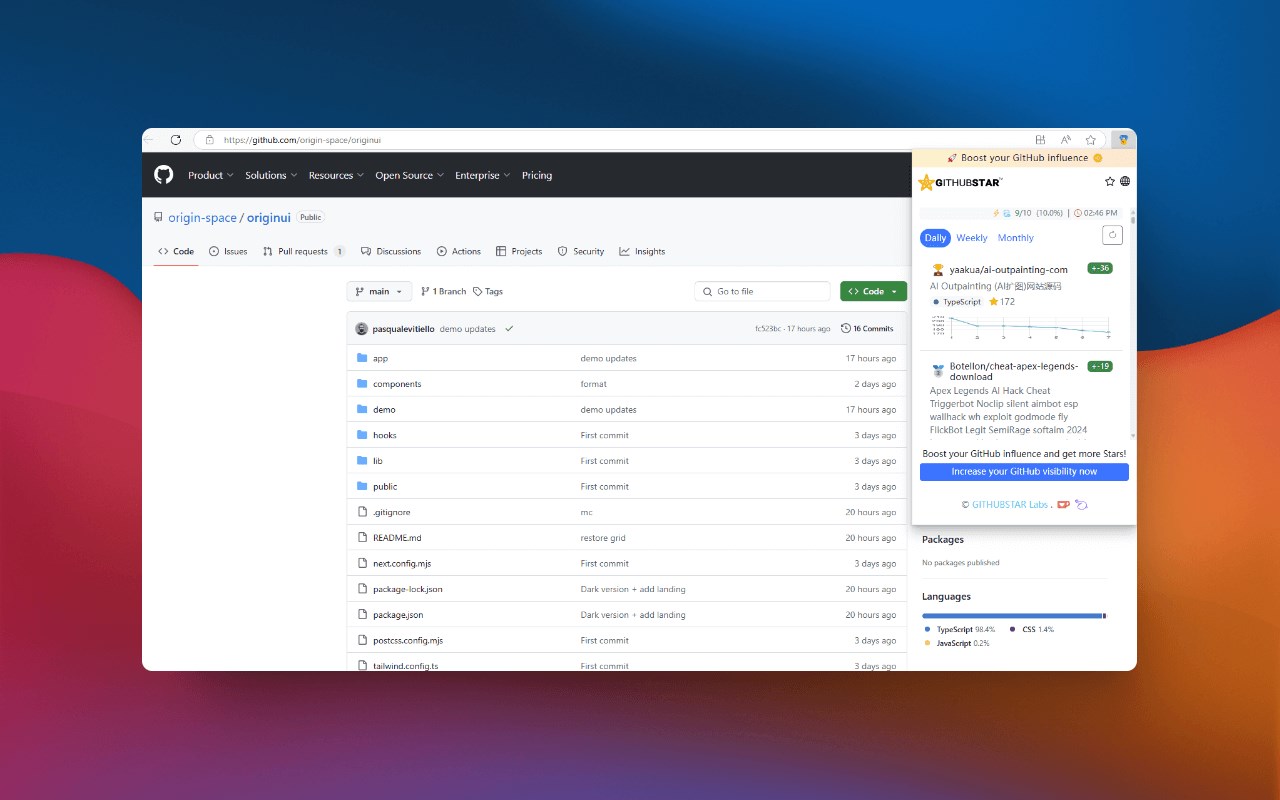The width and height of the screenshot is (1280, 800).
Task: Open the split screen browser icon
Action: [x=1040, y=140]
